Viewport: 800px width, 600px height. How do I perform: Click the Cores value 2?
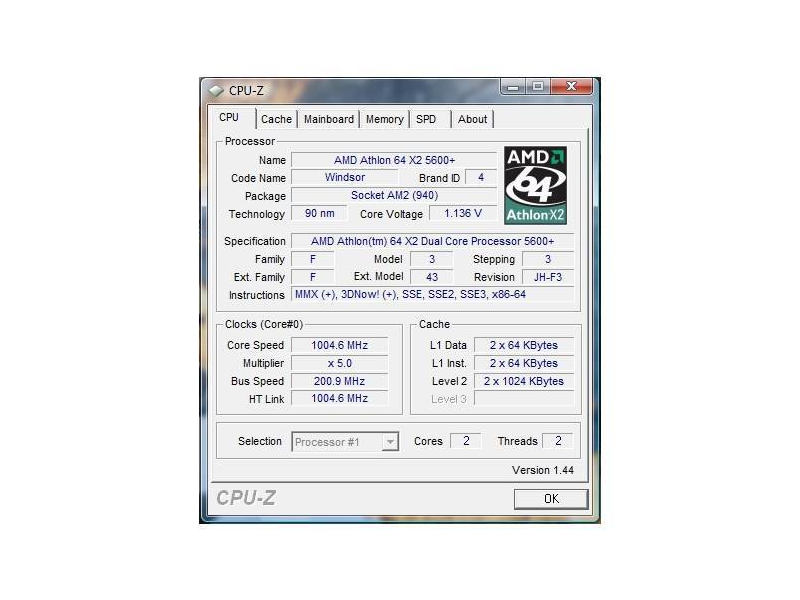466,441
